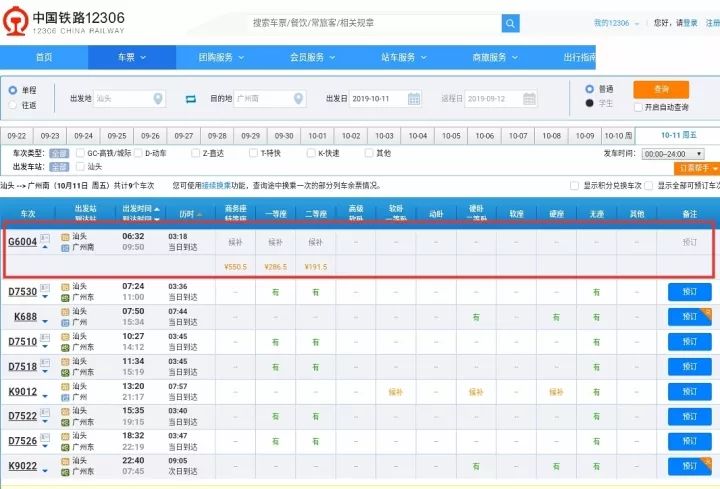Select one-way trip radio button
The image size is (720, 489).
click(x=13, y=90)
